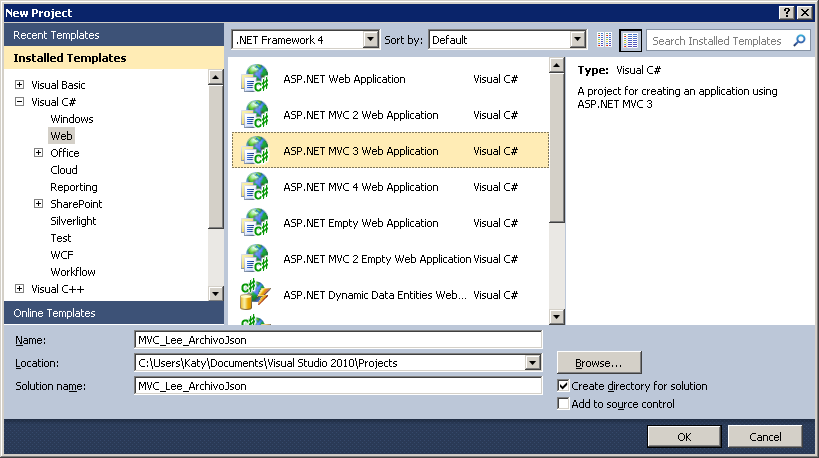Viewport: 819px width, 458px height.
Task: Open the Location path dropdown arrow
Action: pyautogui.click(x=532, y=363)
